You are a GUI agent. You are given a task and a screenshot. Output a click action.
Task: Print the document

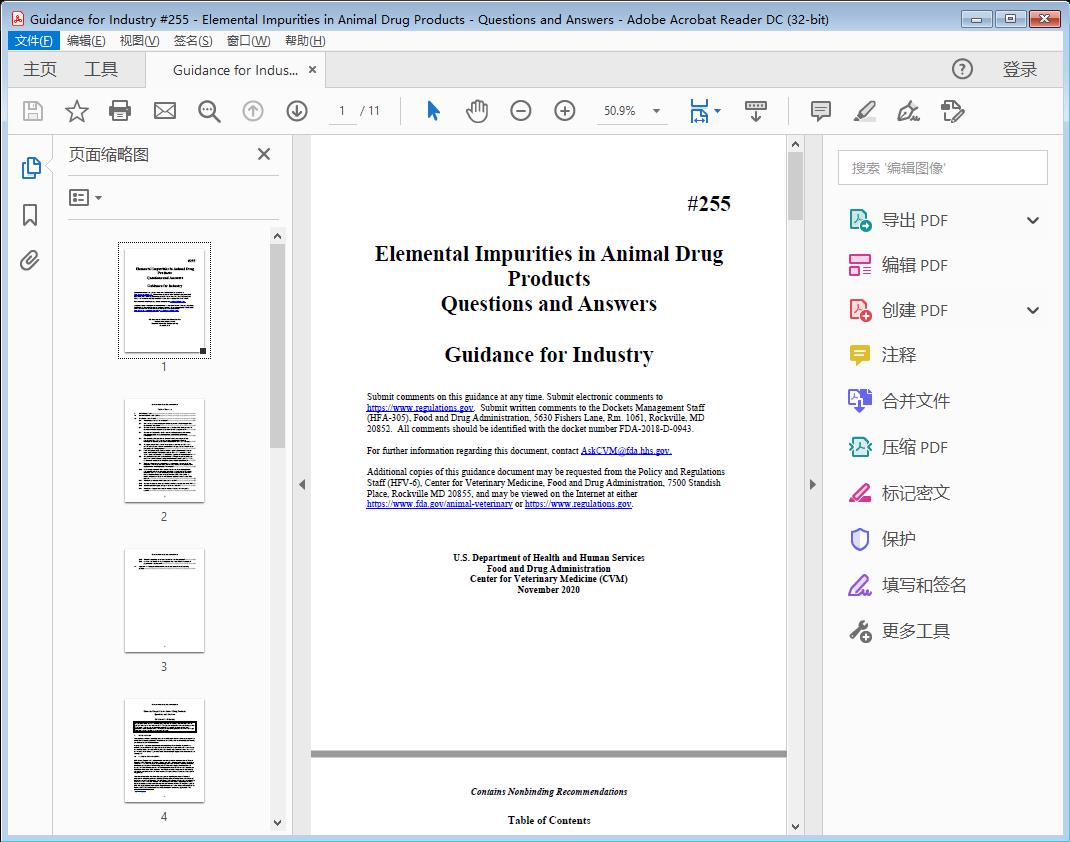(x=120, y=111)
